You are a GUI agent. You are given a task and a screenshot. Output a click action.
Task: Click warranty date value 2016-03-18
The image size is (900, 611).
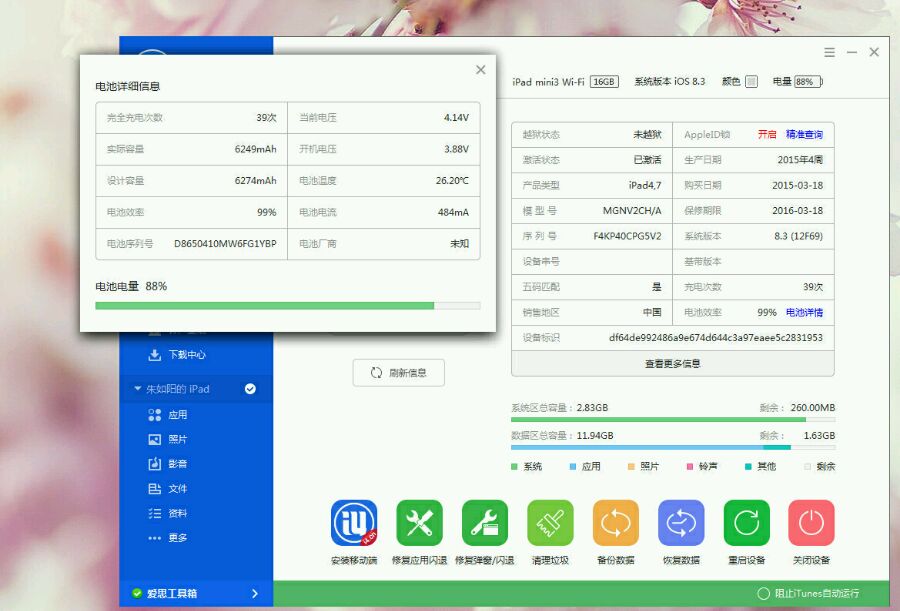click(x=797, y=211)
